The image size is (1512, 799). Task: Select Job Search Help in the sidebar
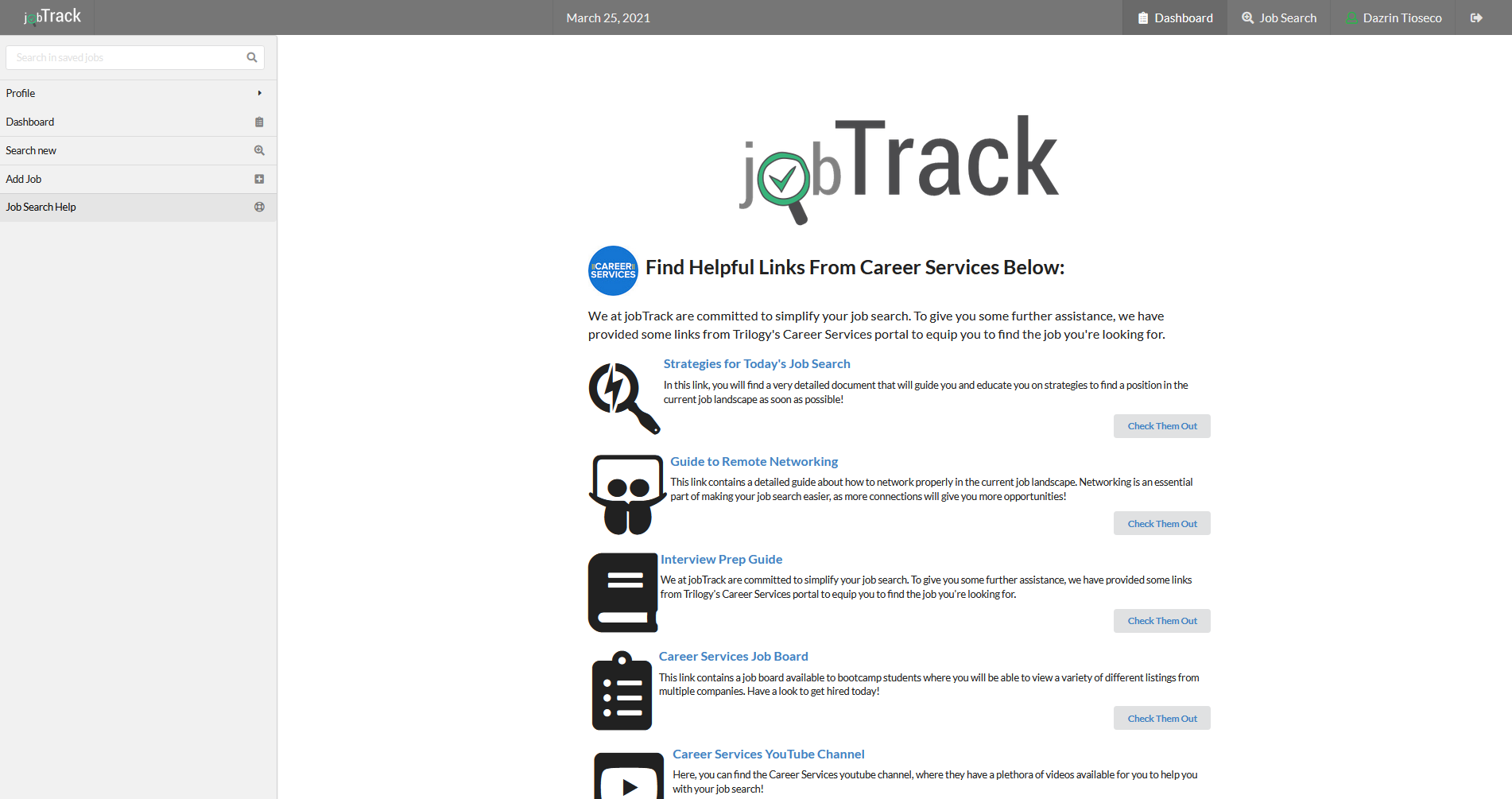tap(138, 207)
